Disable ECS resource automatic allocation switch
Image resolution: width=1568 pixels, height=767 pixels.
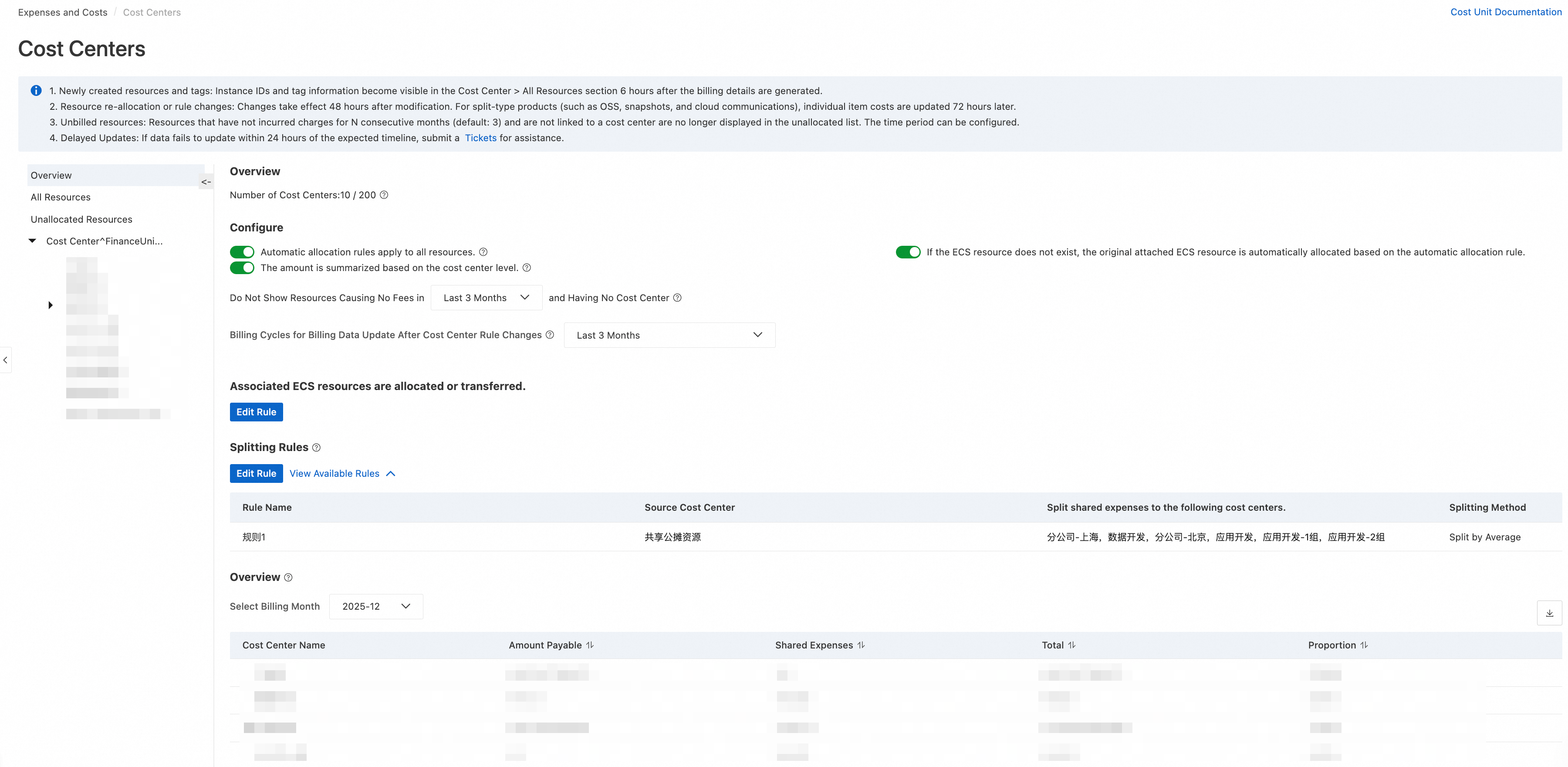coord(908,252)
